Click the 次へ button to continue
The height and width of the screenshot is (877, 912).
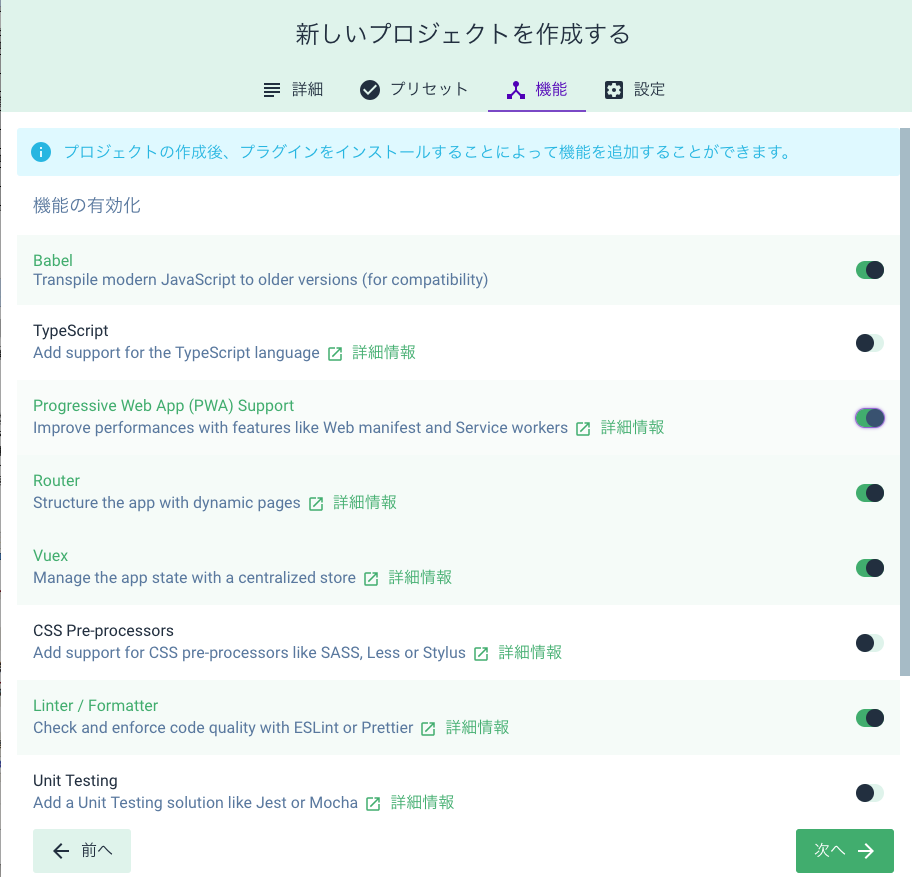pyautogui.click(x=844, y=850)
